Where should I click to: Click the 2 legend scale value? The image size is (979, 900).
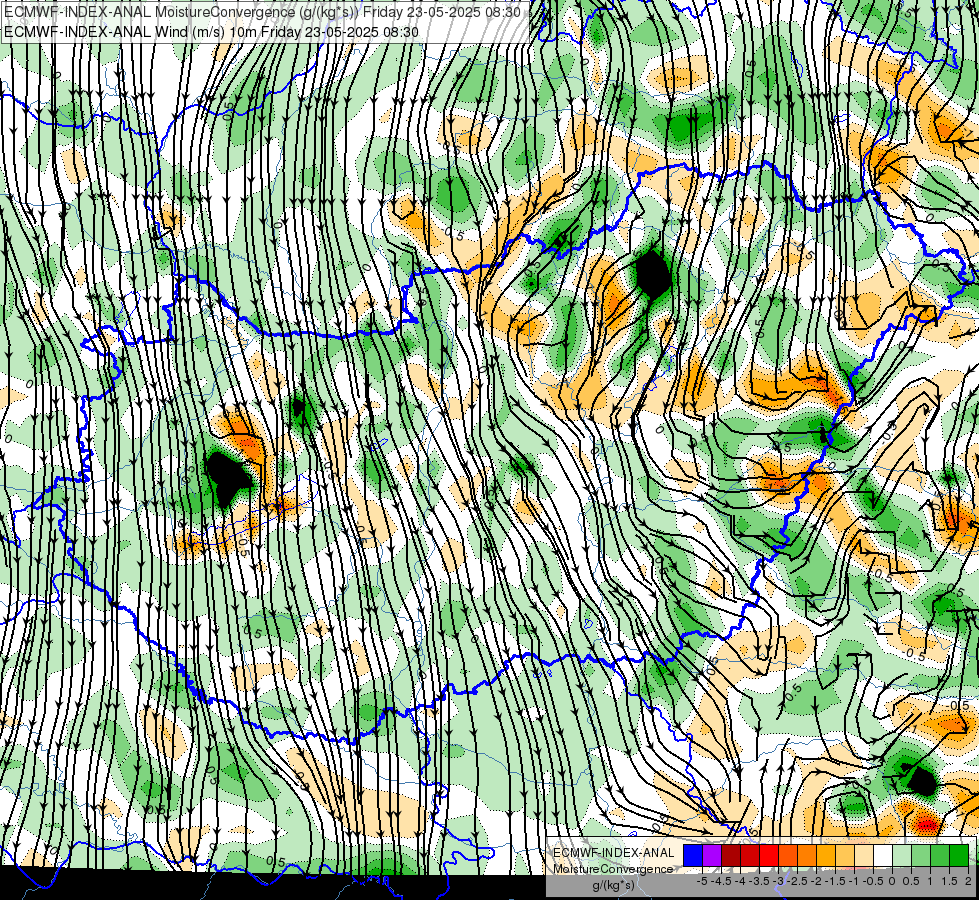[968, 881]
